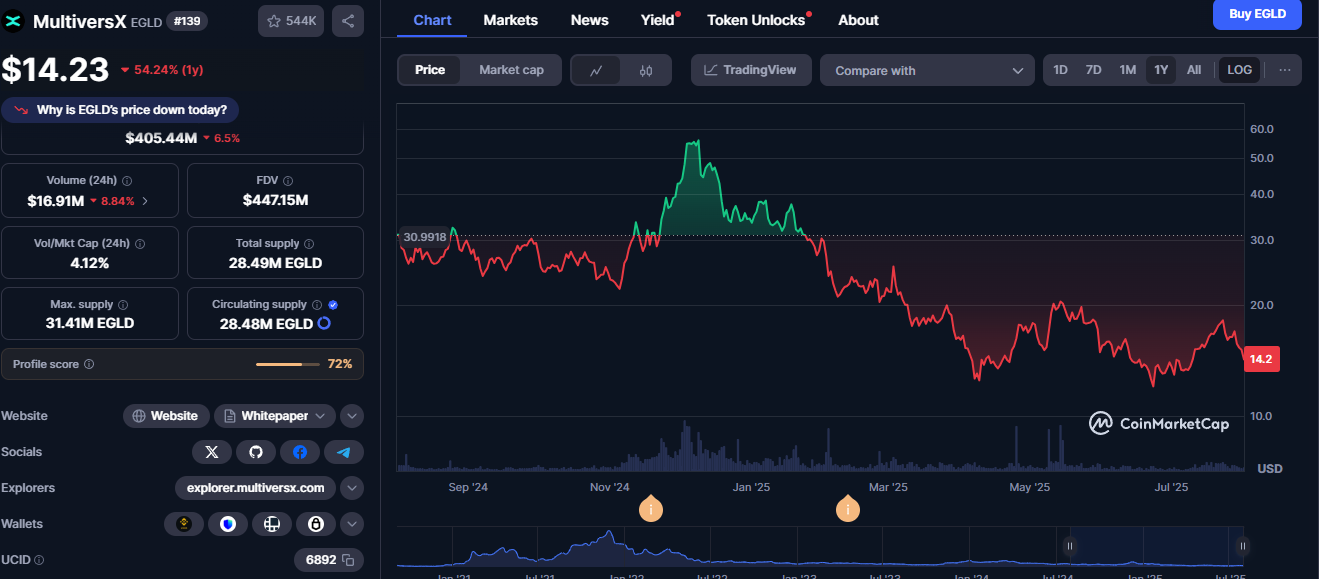Image resolution: width=1319 pixels, height=579 pixels.
Task: Click the Buy EGLD button
Action: (x=1257, y=14)
